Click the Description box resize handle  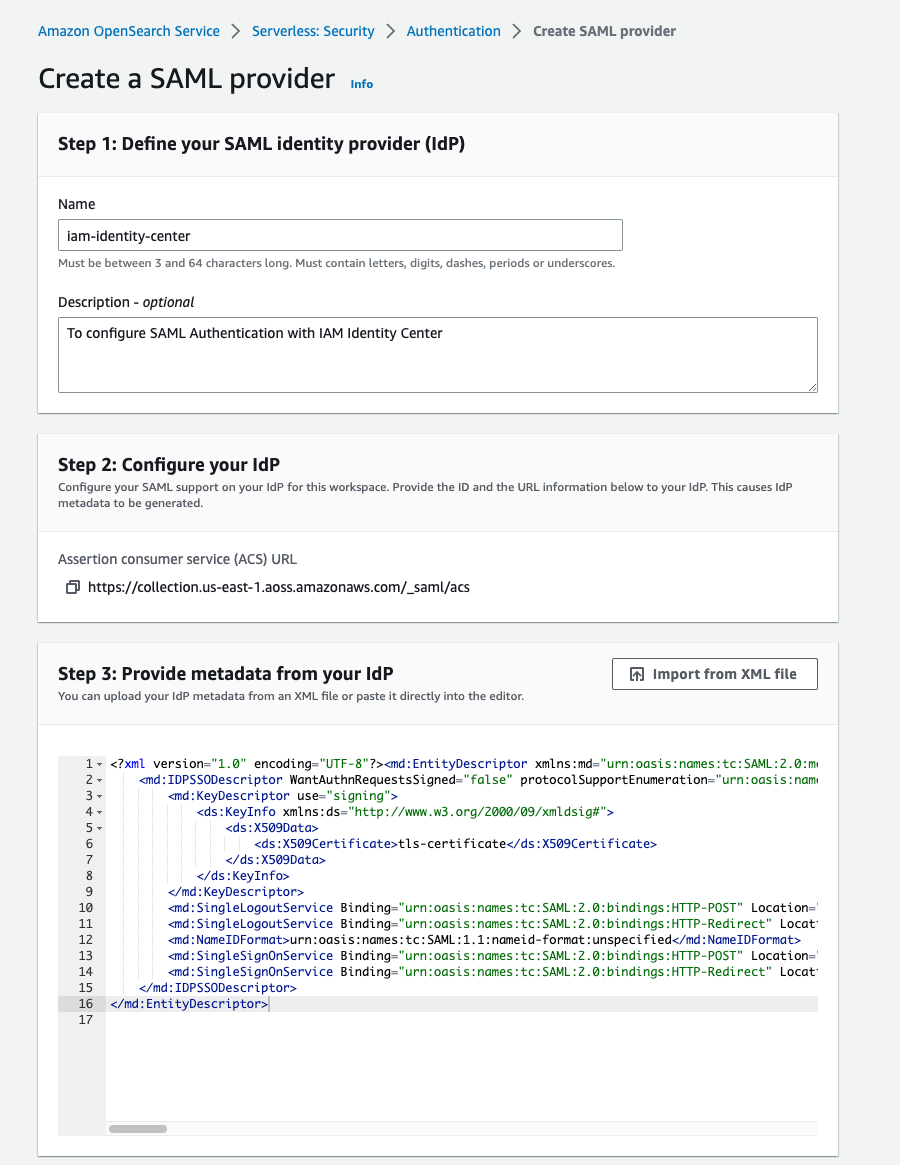point(812,386)
